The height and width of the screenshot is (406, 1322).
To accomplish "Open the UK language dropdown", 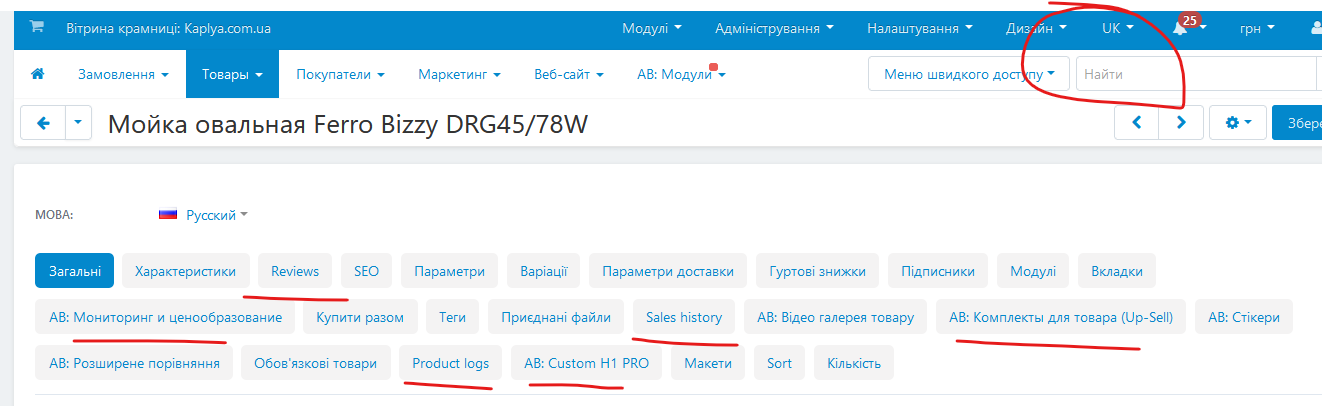I will [1117, 28].
